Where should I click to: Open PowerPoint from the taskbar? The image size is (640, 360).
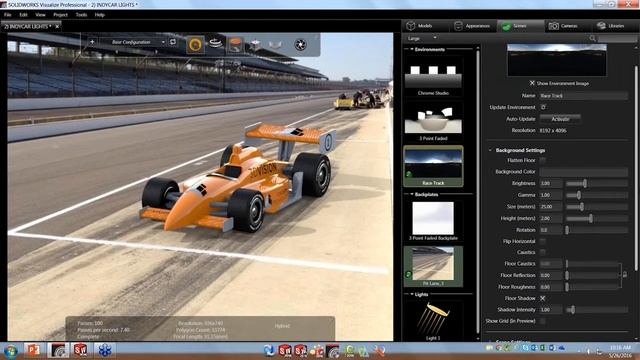[x=34, y=350]
